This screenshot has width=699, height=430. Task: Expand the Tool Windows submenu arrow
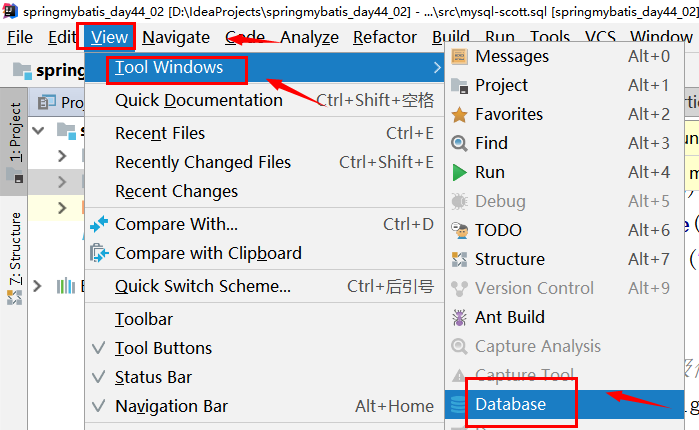436,69
